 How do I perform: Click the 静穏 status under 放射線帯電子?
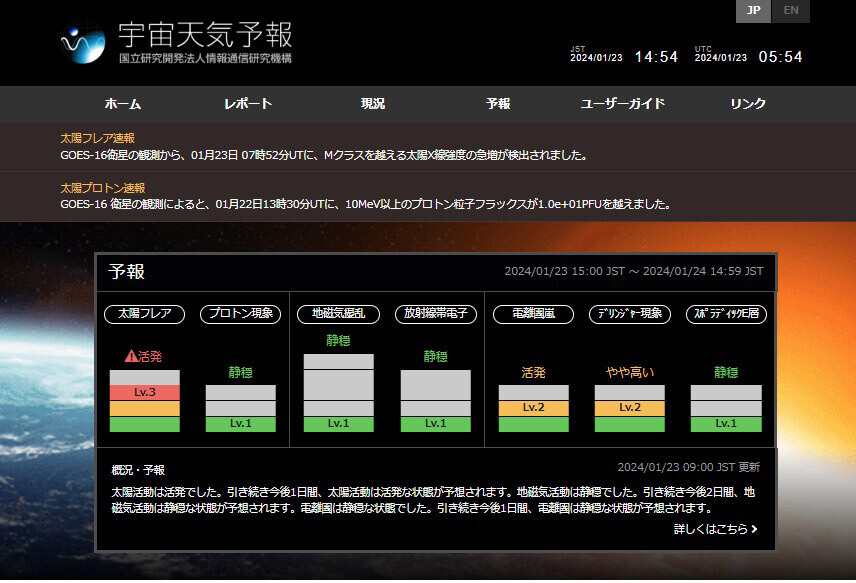[436, 357]
